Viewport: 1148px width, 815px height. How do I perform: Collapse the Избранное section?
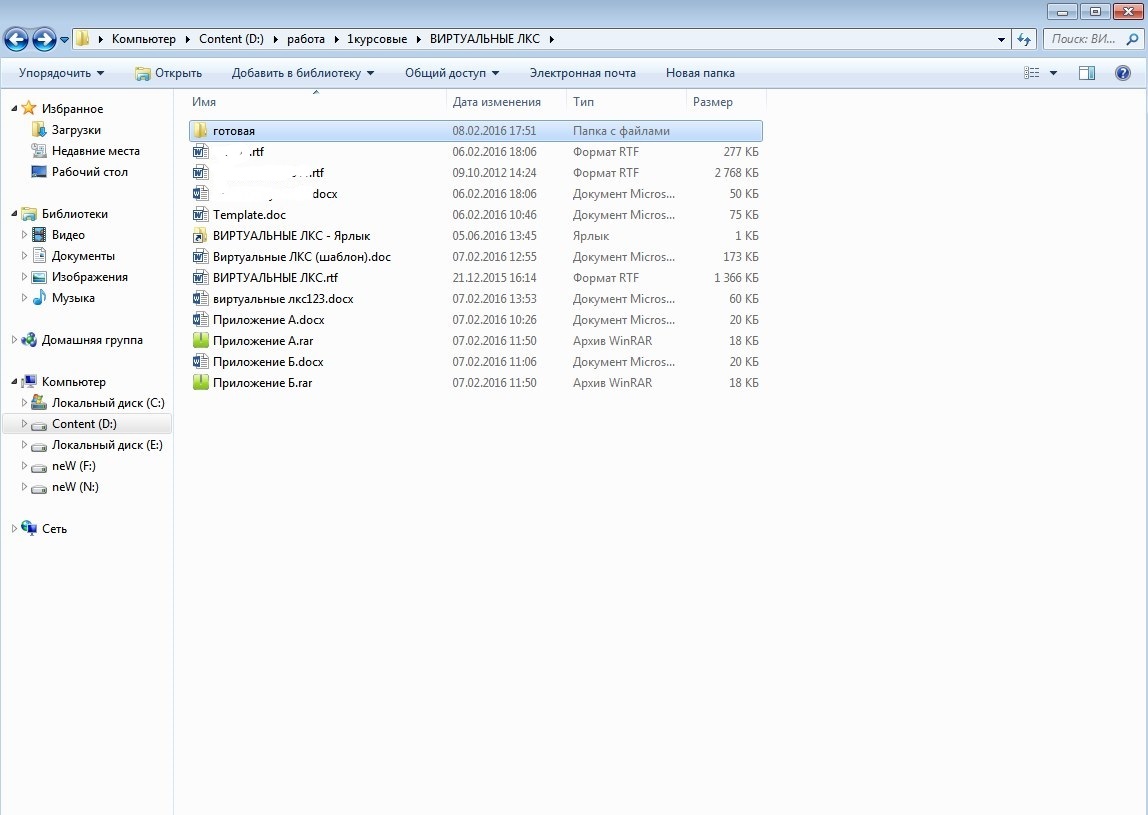pos(14,108)
